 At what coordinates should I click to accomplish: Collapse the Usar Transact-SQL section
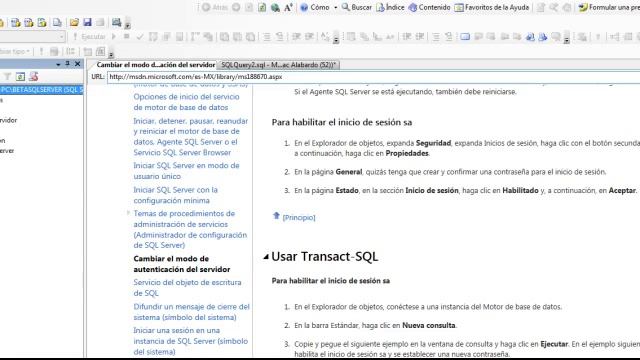click(266, 257)
